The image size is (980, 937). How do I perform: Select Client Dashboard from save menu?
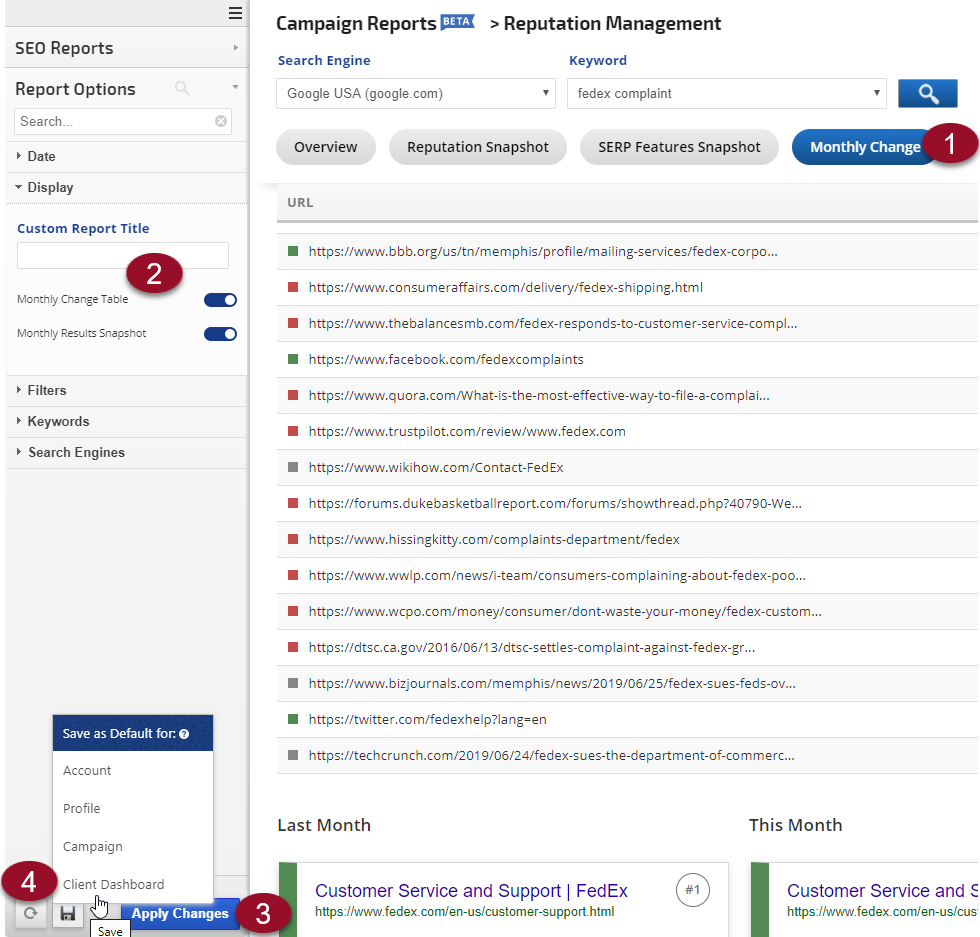[113, 884]
